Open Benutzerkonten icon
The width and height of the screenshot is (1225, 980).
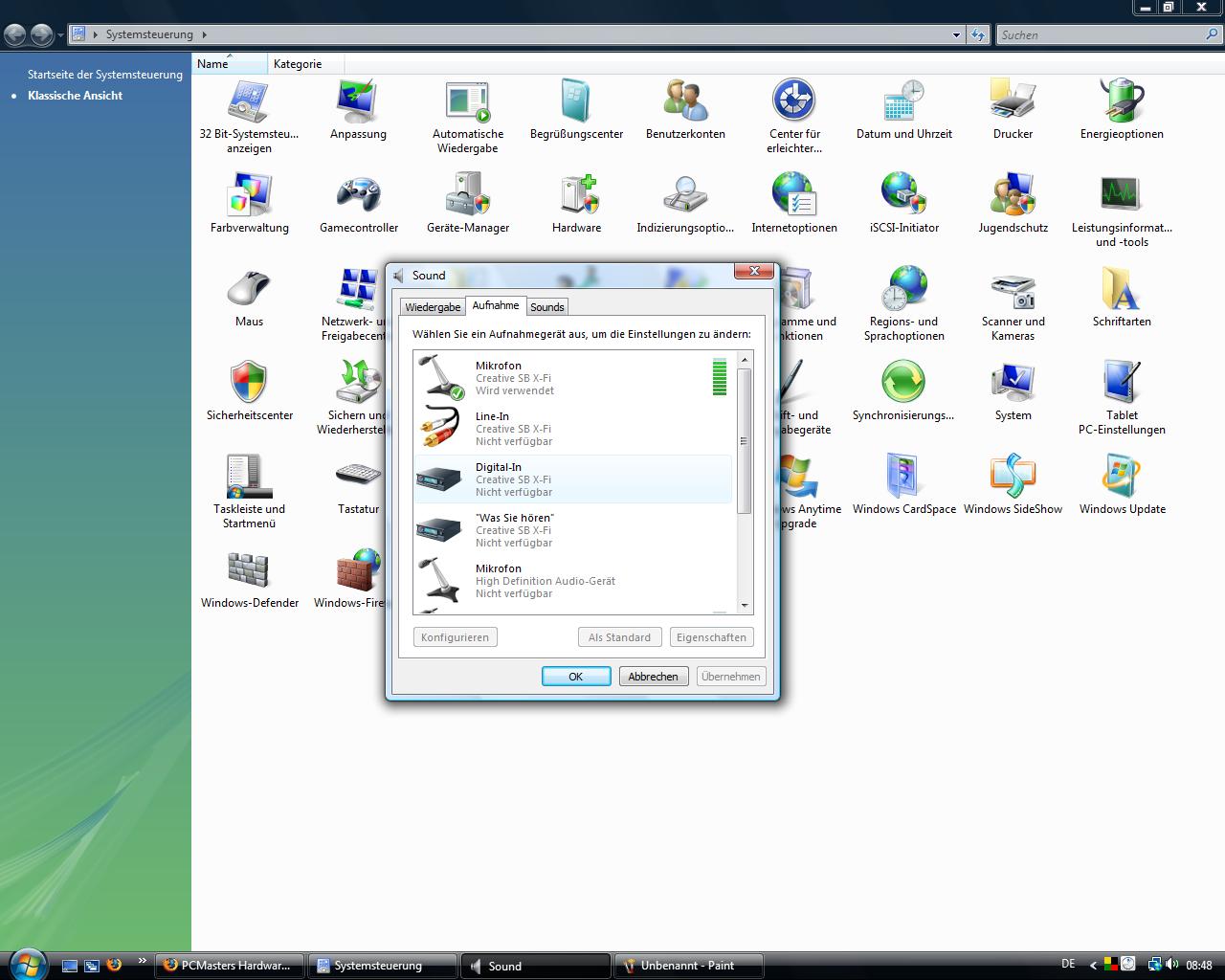tap(685, 101)
